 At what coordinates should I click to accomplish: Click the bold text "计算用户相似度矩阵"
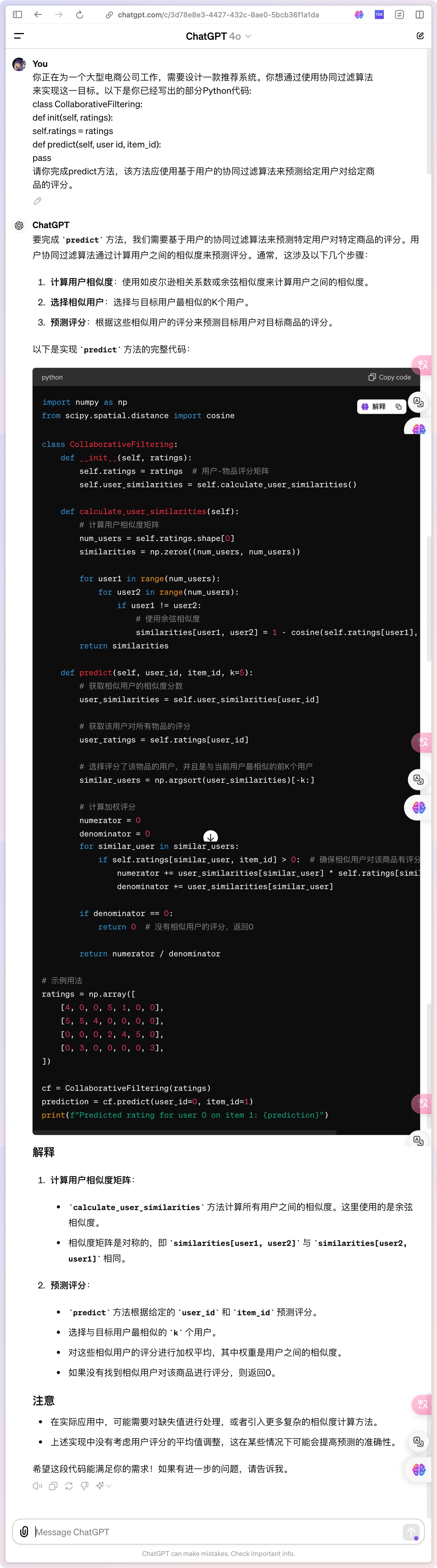[x=91, y=1180]
